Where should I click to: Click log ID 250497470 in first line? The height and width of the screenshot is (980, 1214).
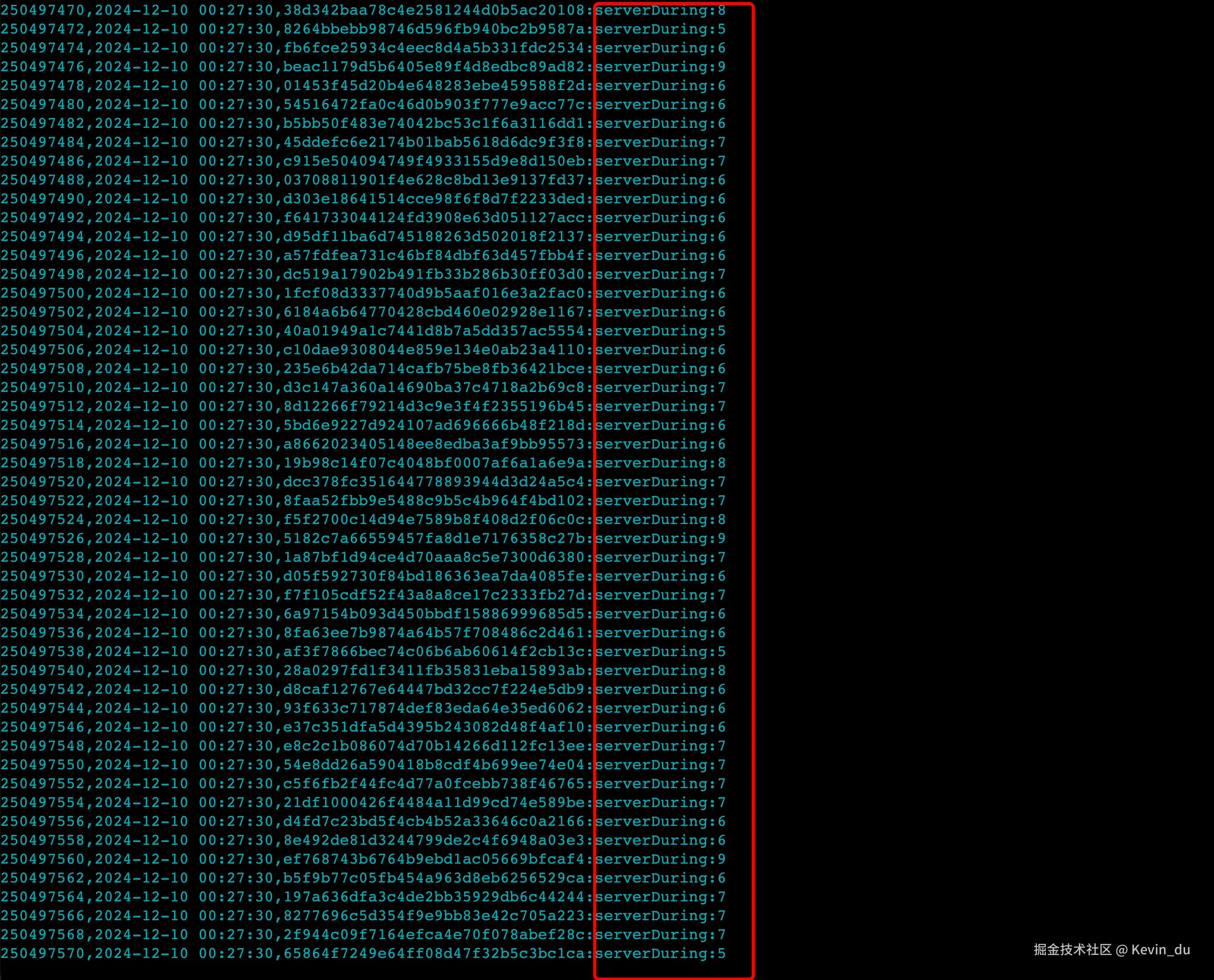[42, 10]
